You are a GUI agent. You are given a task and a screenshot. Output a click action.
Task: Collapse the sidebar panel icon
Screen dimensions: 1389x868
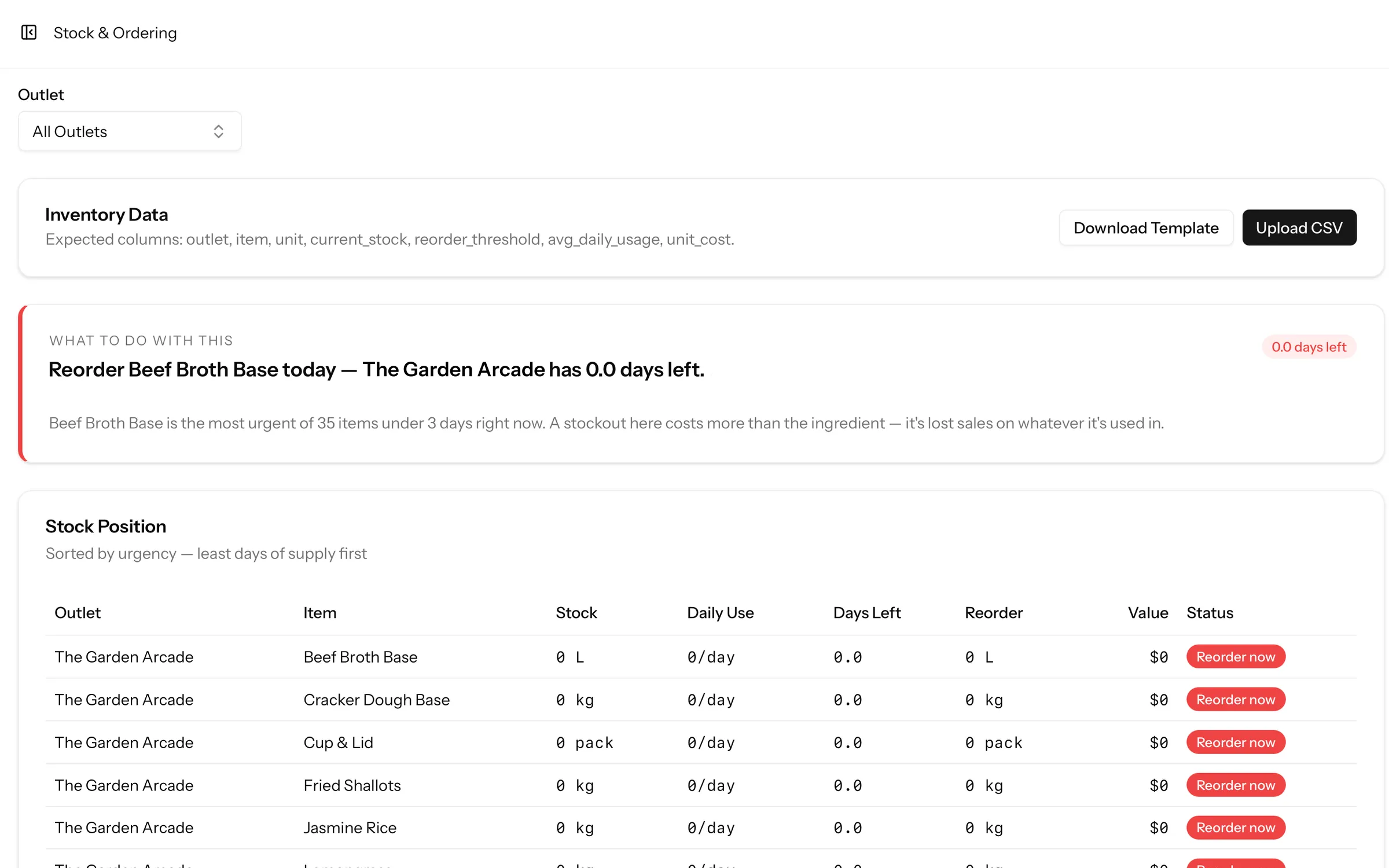pos(29,32)
